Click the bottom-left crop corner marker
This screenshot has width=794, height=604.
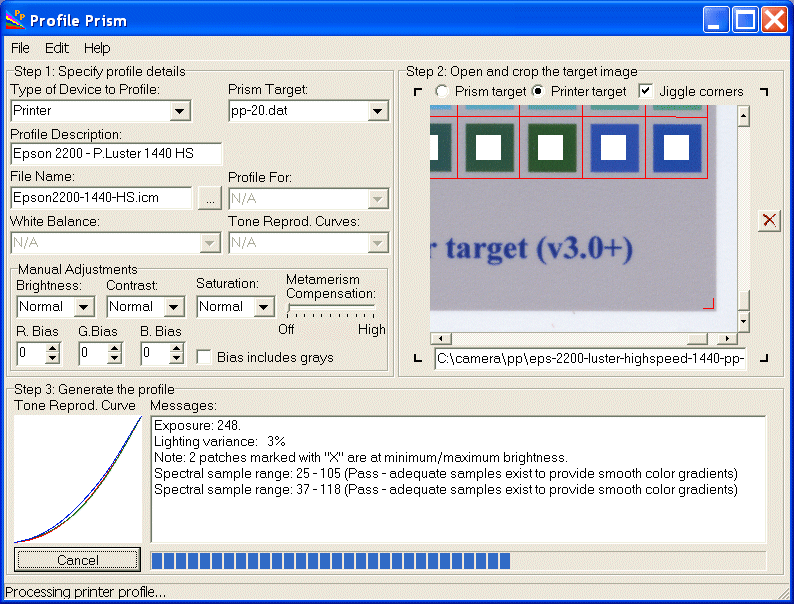coord(418,358)
